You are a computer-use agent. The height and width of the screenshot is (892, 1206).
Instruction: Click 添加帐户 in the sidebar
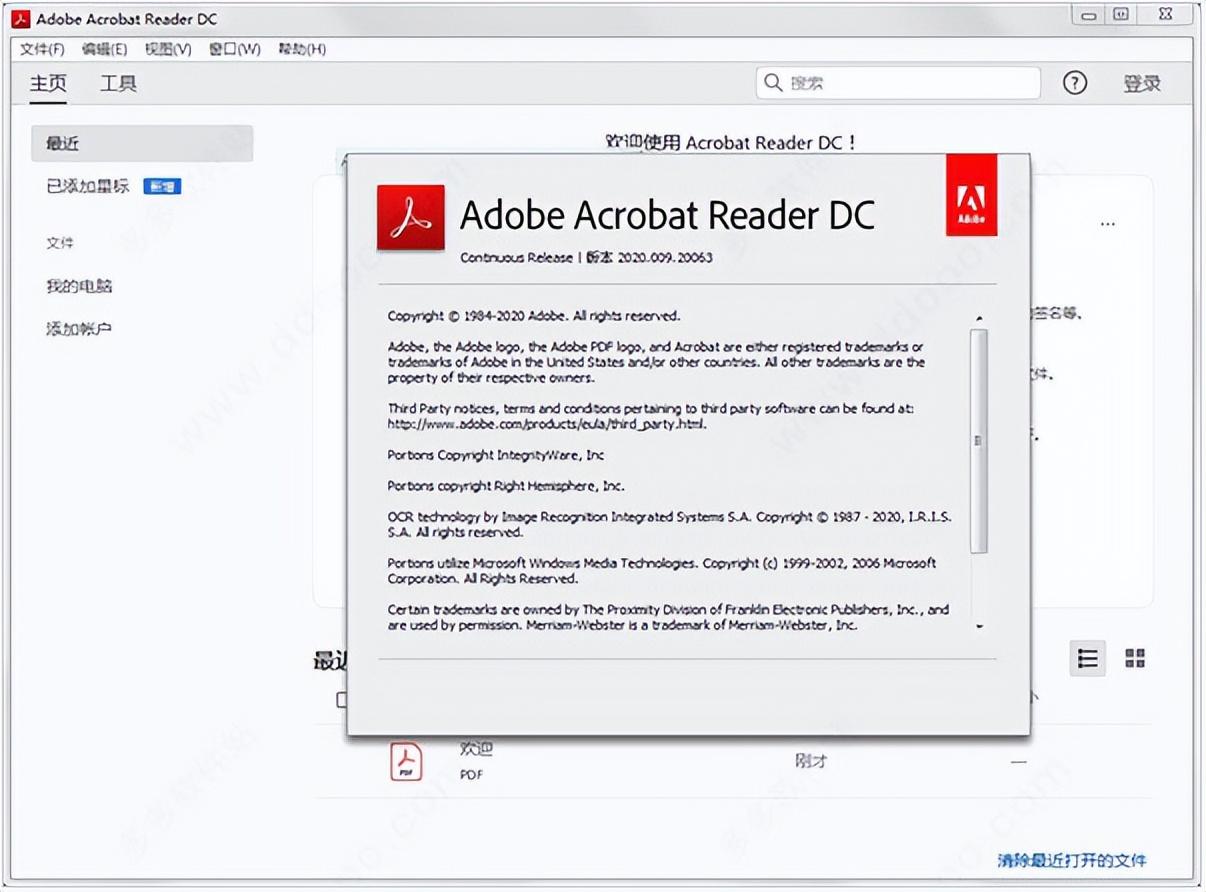tap(79, 329)
